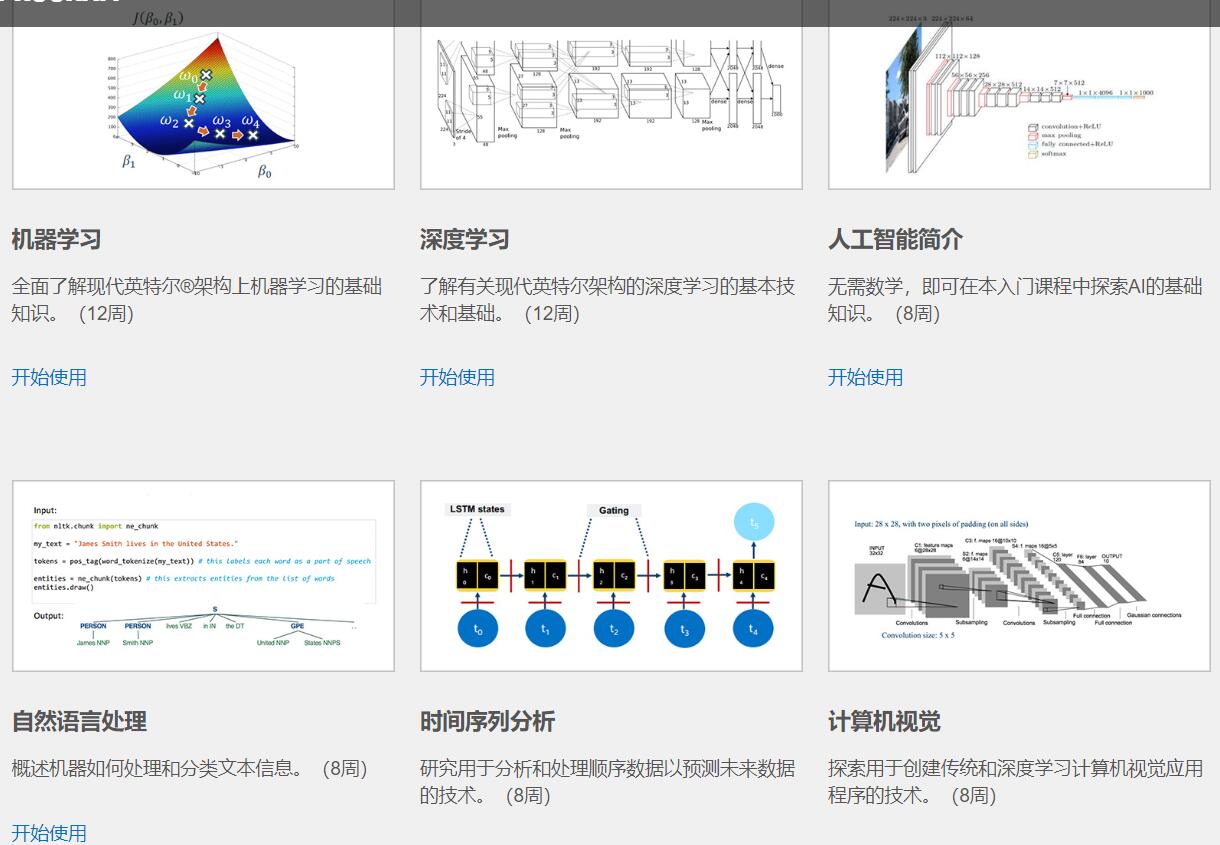Click the text 探索用于创建传统和深度学习计算机视觉应用程序的技术

tap(1015, 782)
